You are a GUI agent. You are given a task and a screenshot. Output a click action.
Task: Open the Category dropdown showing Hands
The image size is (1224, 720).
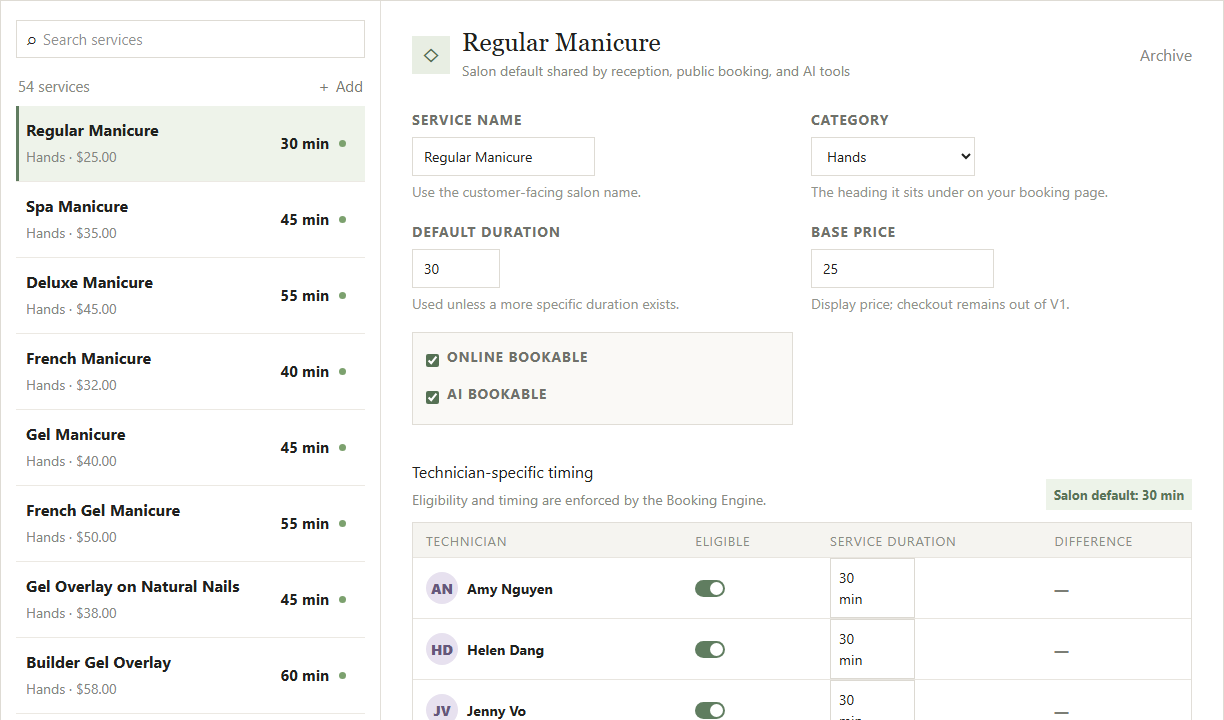point(893,157)
